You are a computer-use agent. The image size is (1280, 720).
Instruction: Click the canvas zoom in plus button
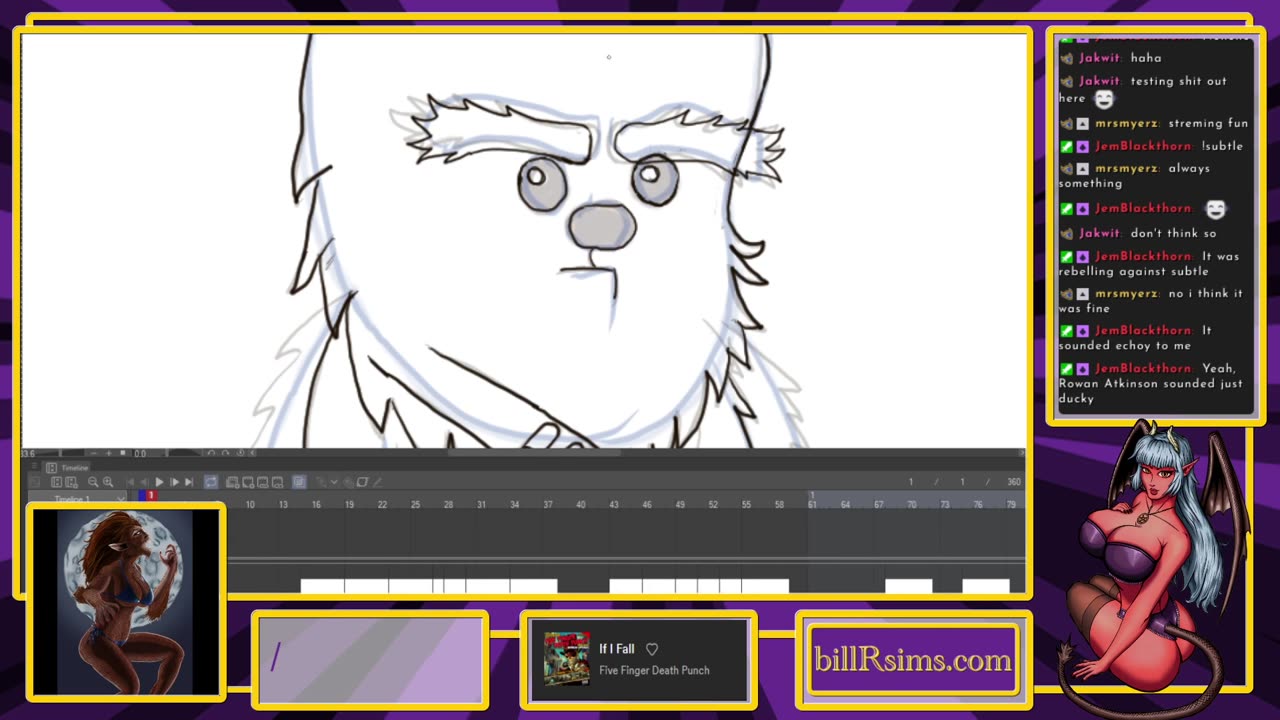[x=109, y=453]
